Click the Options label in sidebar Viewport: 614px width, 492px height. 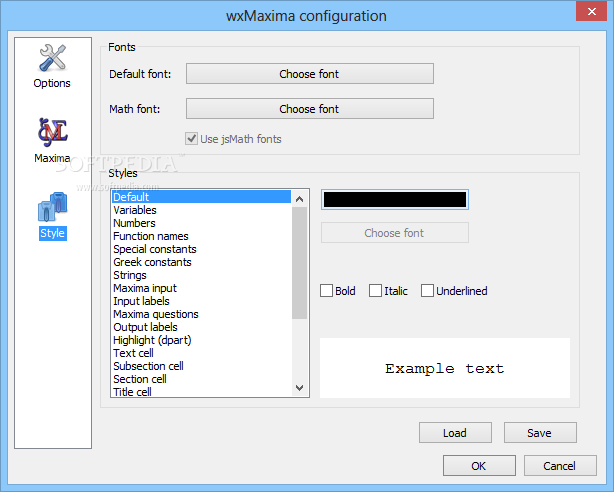[52, 83]
